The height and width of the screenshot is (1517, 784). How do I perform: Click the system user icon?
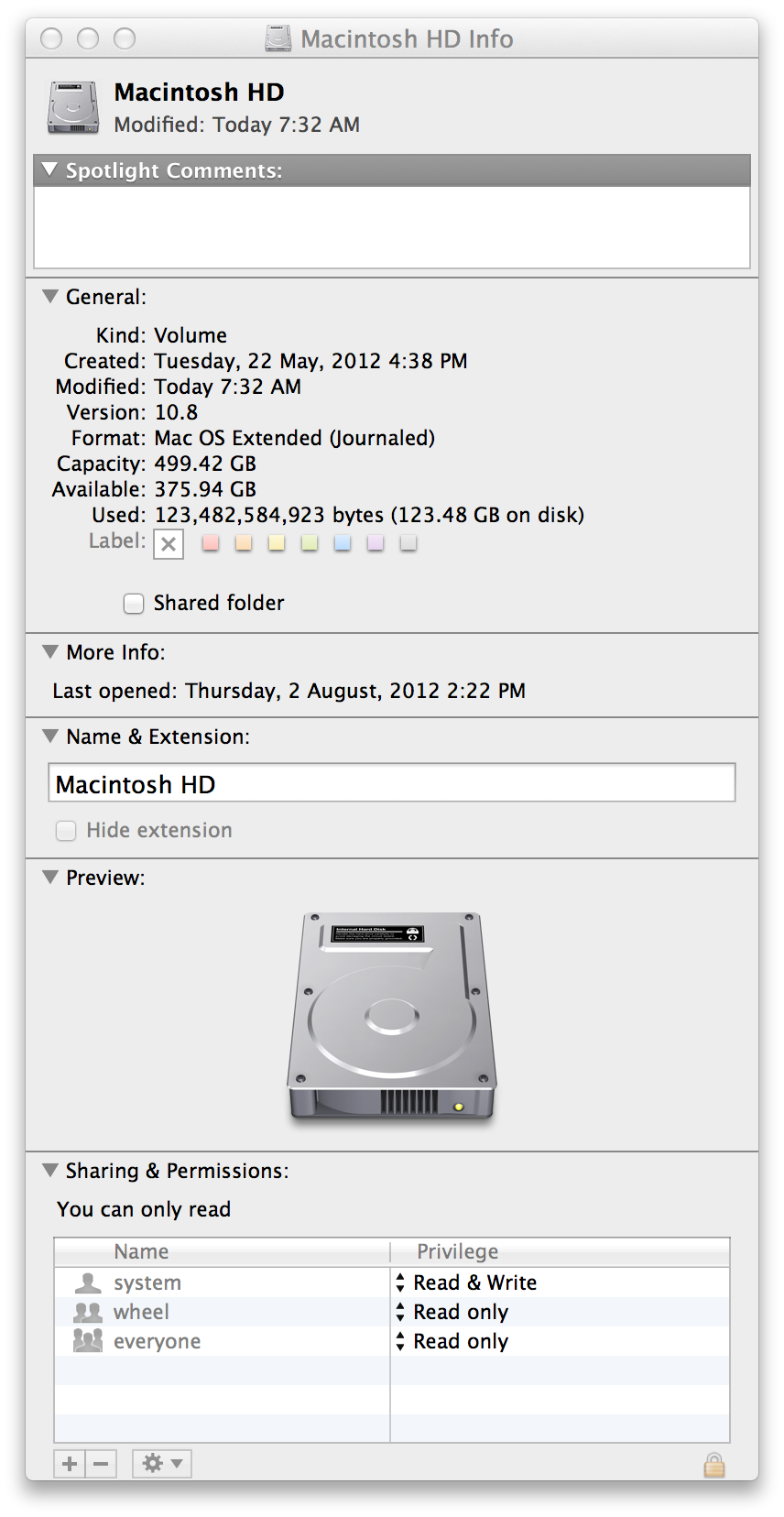(x=88, y=1282)
